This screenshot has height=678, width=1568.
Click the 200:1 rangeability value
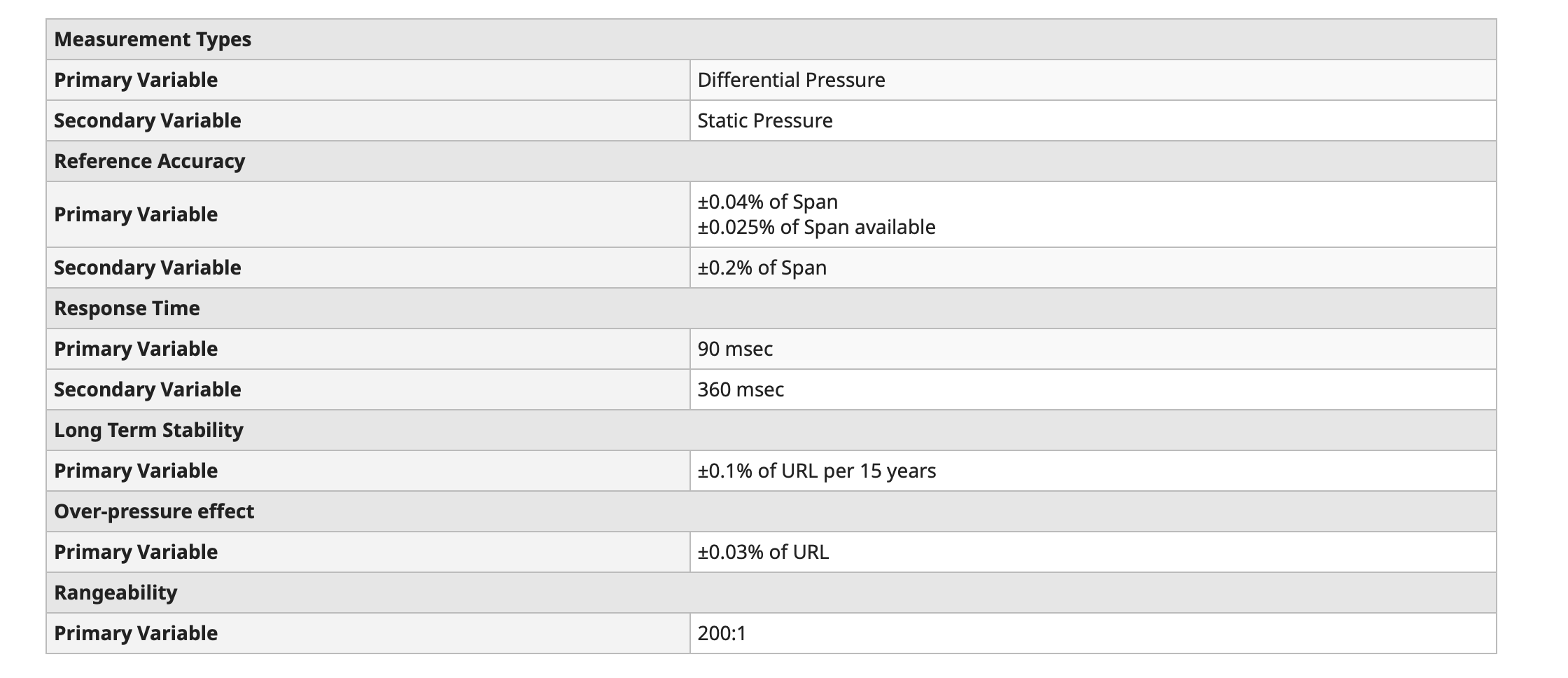(x=722, y=633)
